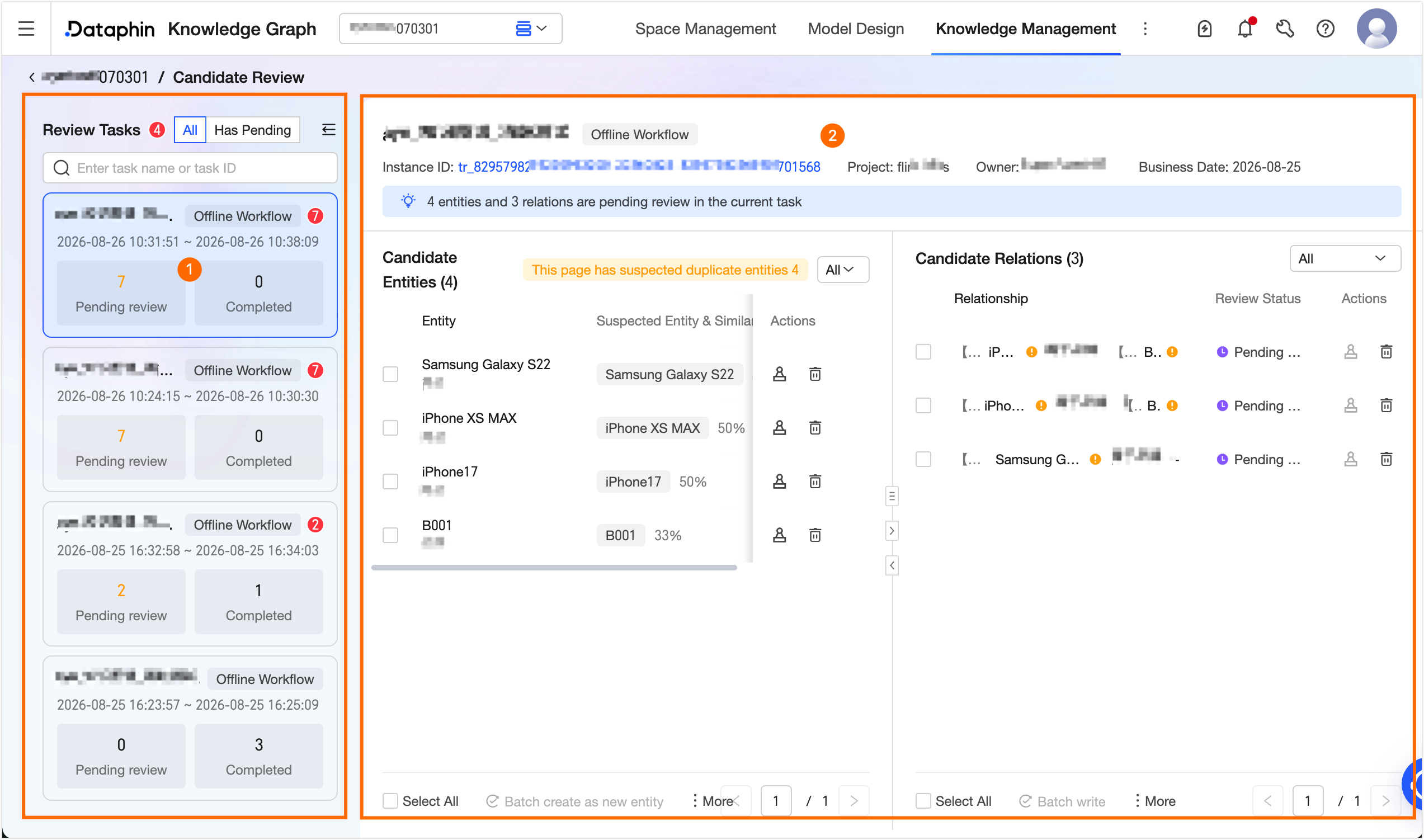
Task: Click the suspected duplicate entities warning tag
Action: pyautogui.click(x=665, y=270)
